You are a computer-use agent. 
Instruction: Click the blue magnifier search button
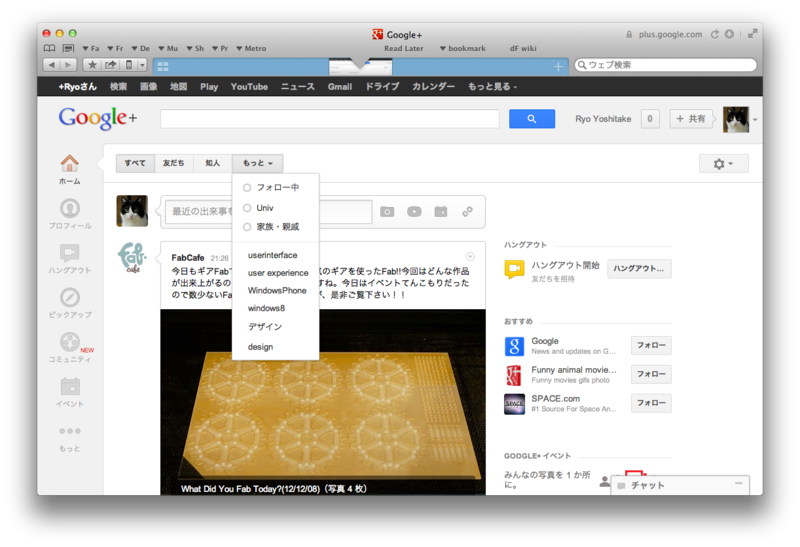(x=532, y=119)
